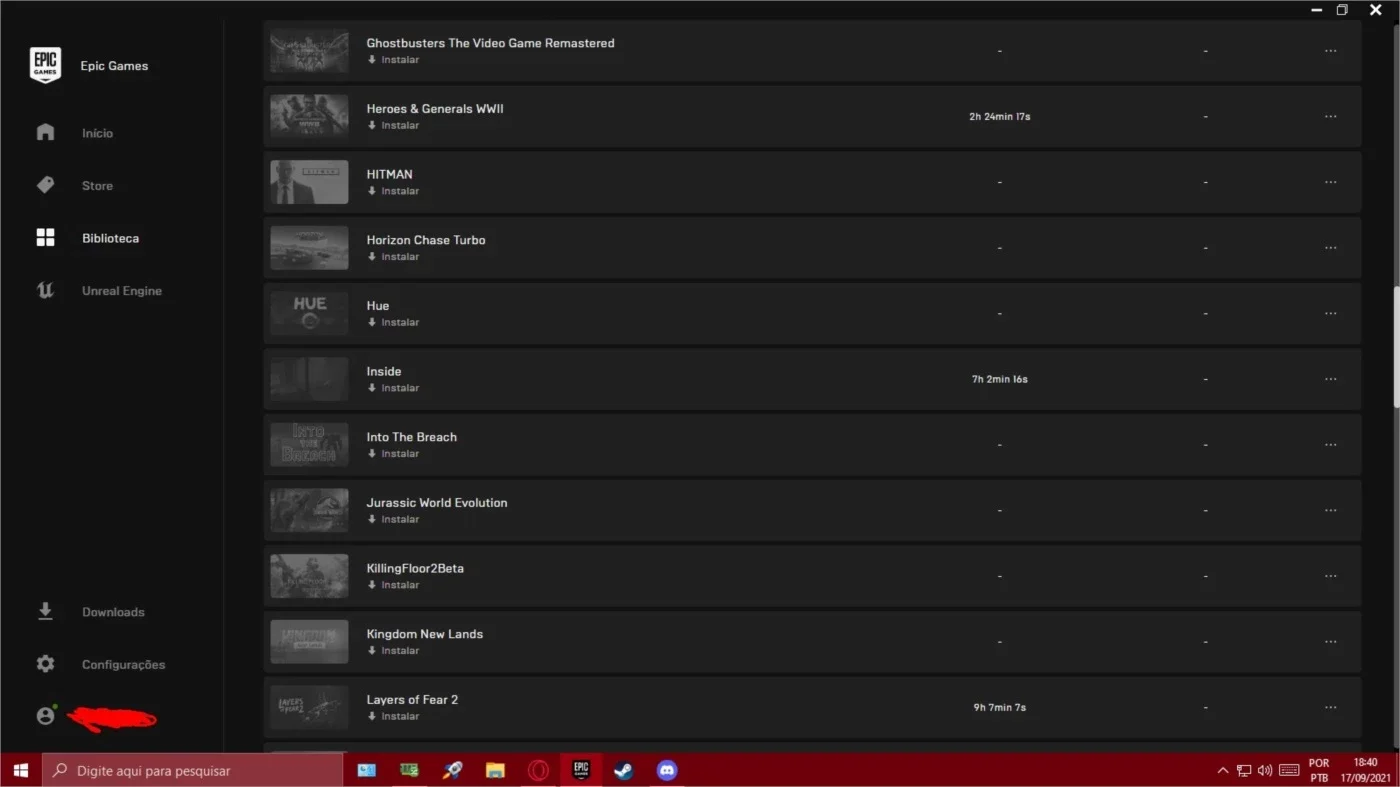Install Ghostbusters The Video Game Remastered
The image size is (1400, 787).
click(393, 60)
